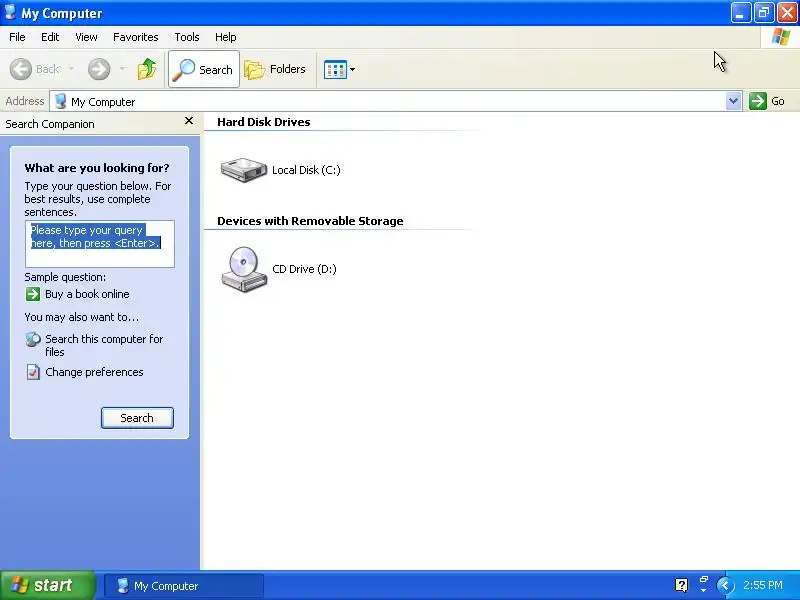Open the View menu

click(86, 37)
